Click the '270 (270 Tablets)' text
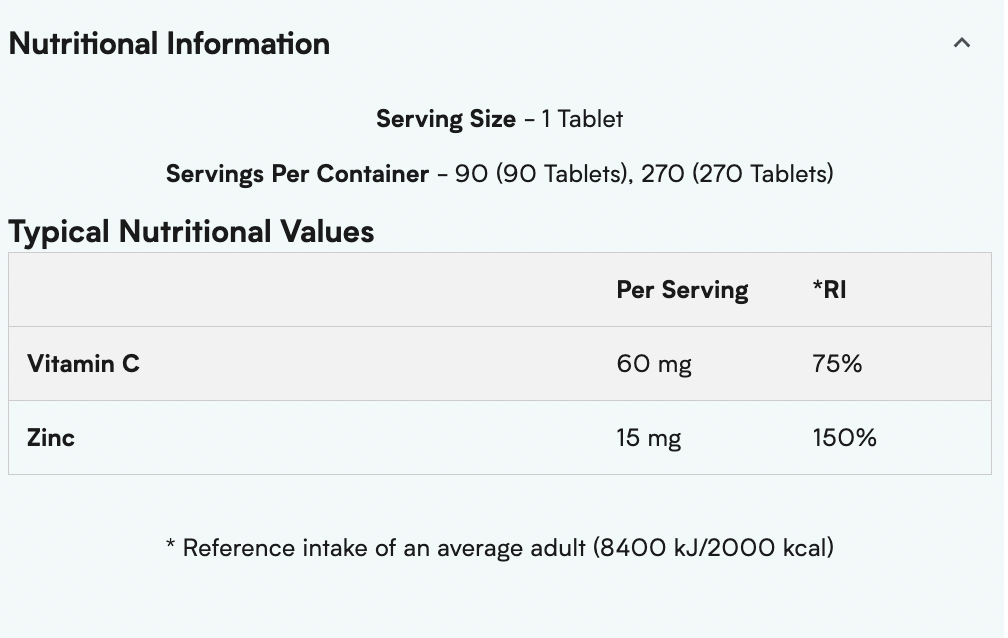The height and width of the screenshot is (638, 1008). tap(737, 174)
